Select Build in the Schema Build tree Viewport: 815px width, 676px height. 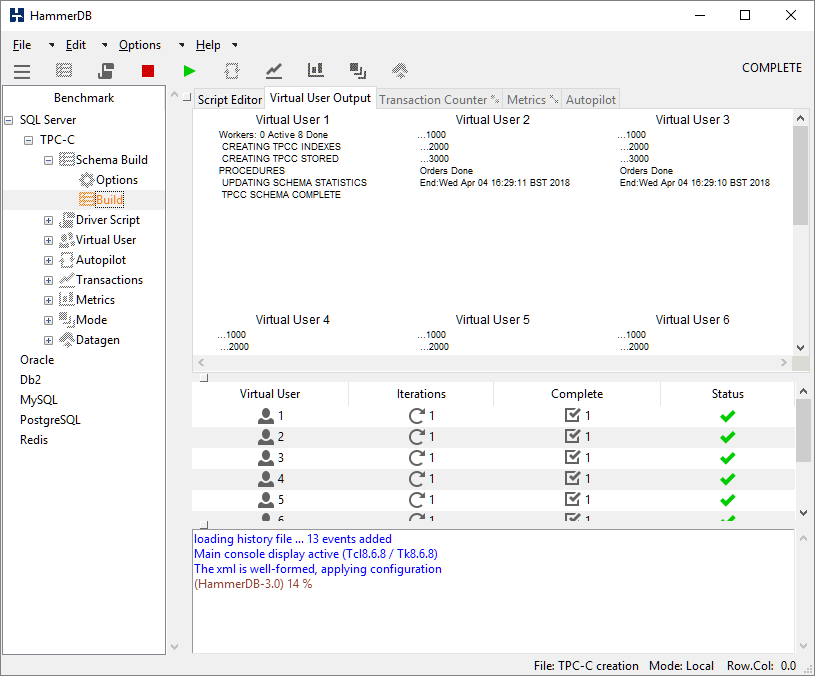110,200
